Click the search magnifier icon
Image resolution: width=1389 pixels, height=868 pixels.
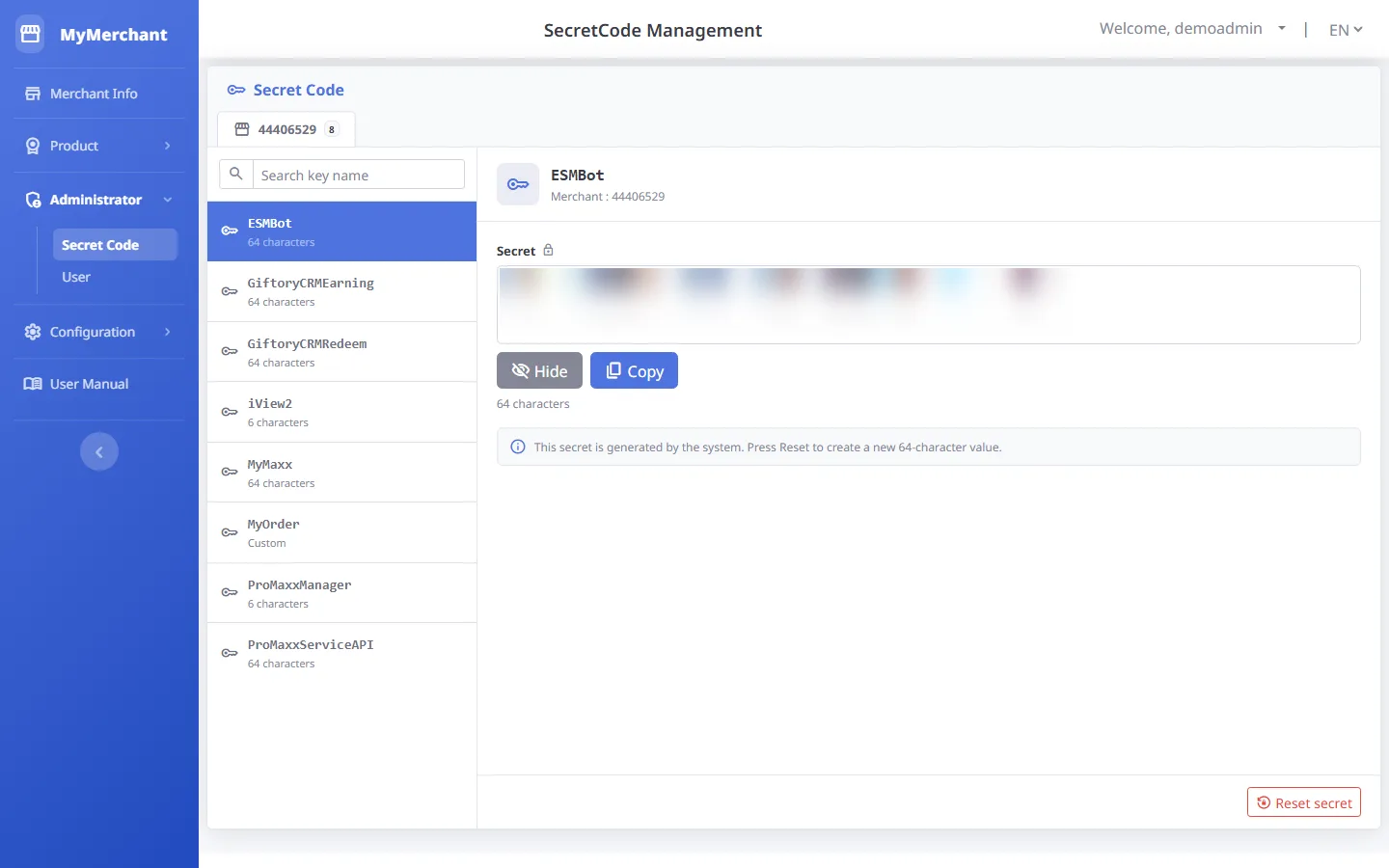236,175
